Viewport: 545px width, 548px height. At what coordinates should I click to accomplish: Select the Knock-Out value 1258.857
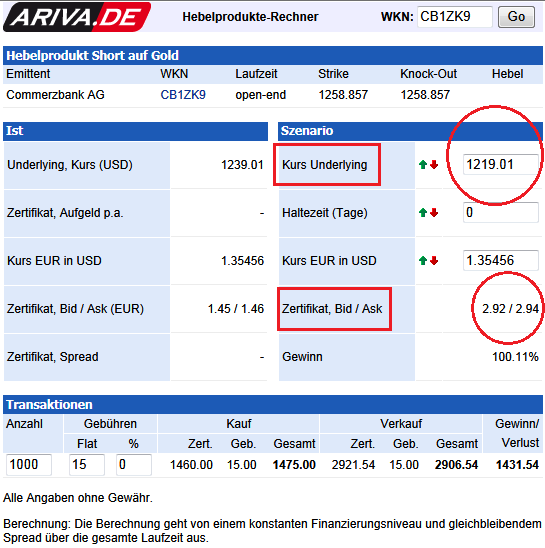pyautogui.click(x=425, y=95)
